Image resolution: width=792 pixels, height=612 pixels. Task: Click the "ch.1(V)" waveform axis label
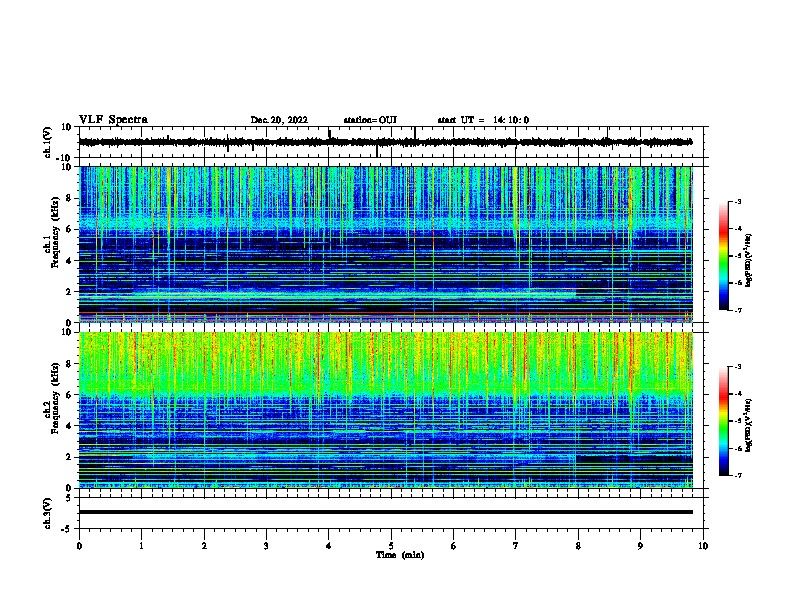[x=48, y=142]
